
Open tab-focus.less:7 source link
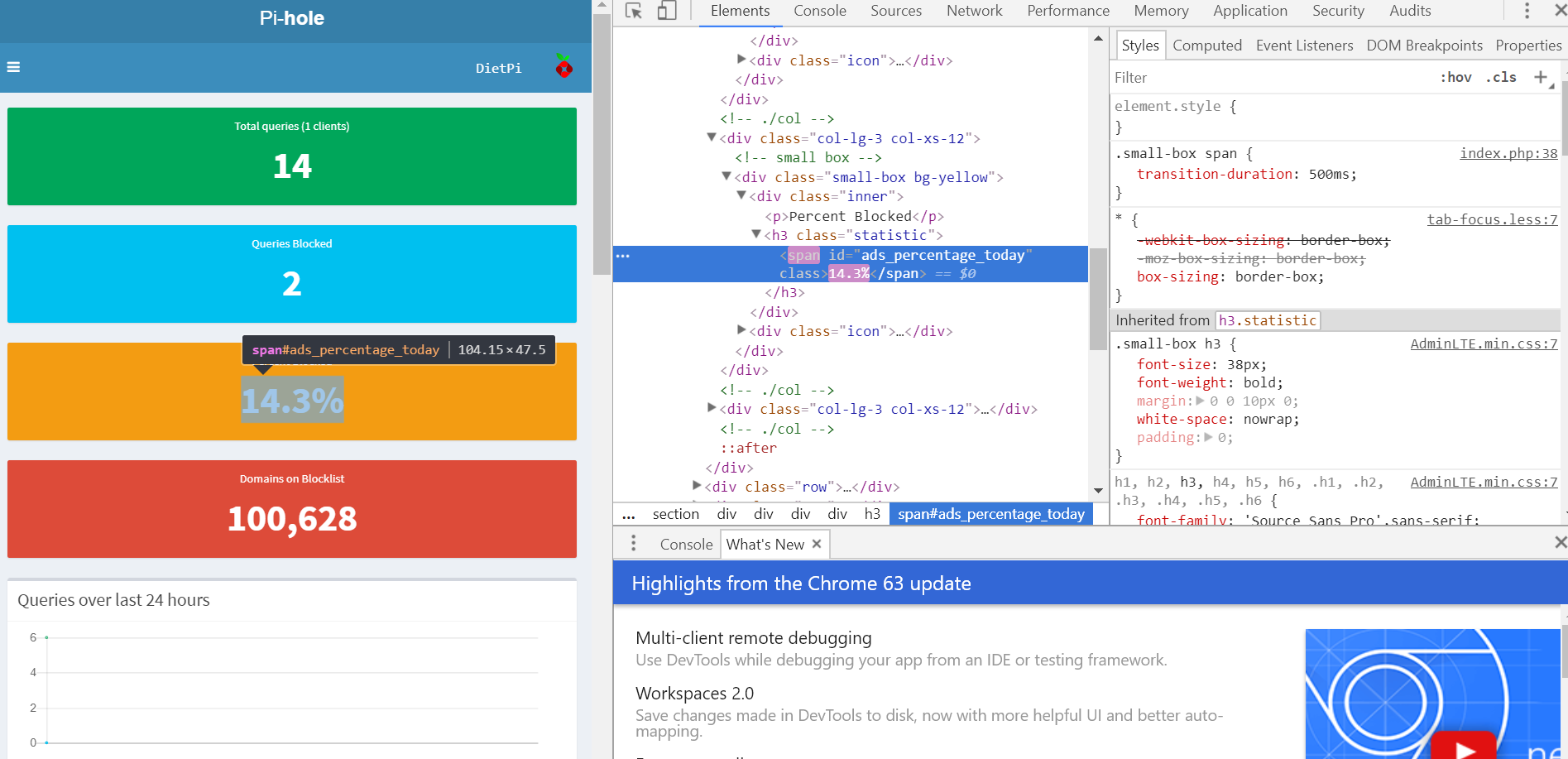click(1492, 219)
